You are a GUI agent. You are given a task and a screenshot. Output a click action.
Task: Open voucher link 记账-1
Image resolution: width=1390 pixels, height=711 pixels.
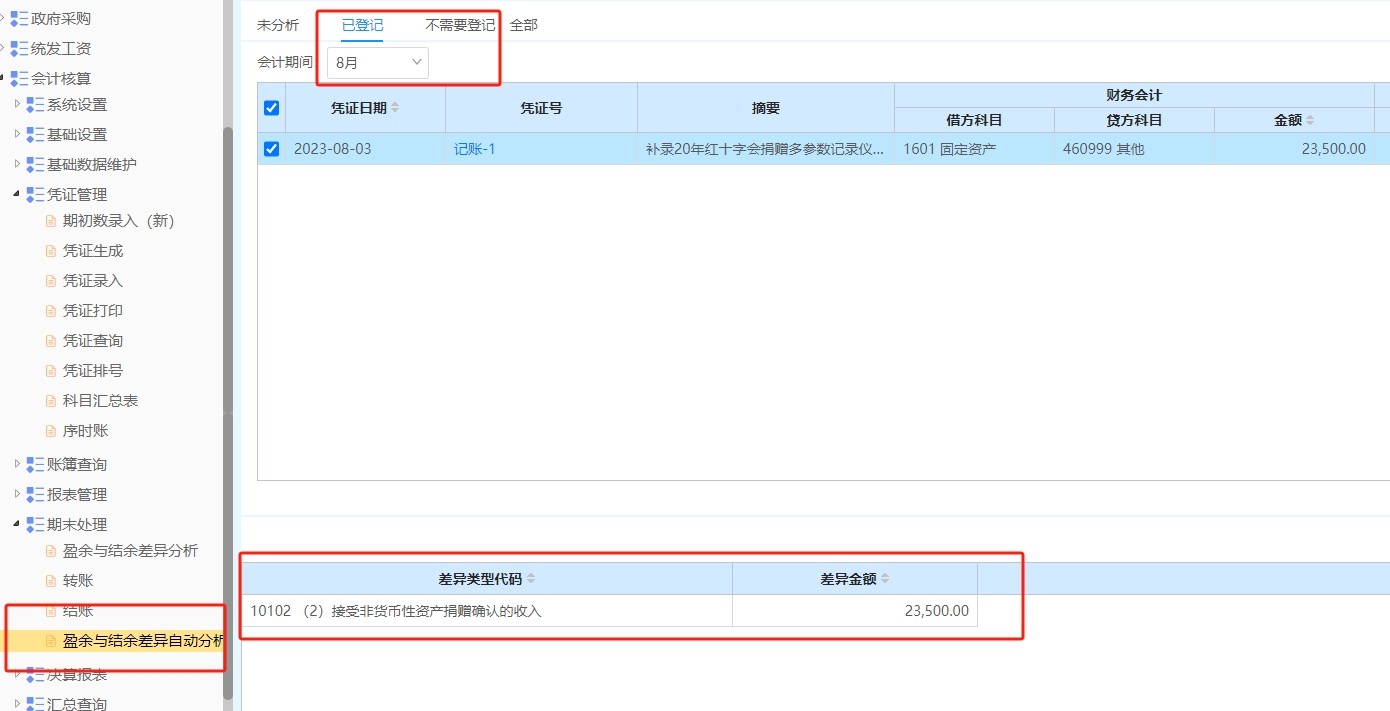tap(475, 149)
